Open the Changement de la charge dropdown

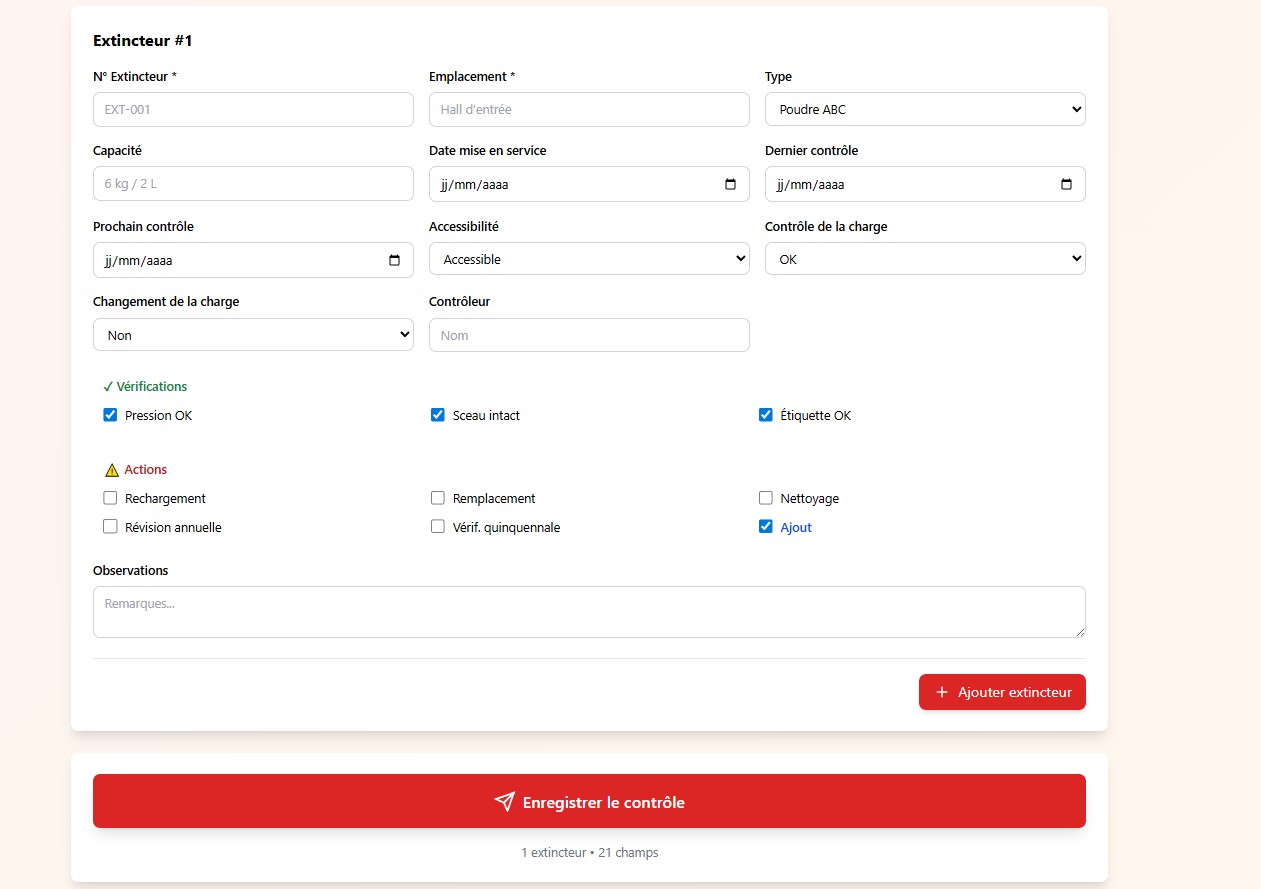click(x=252, y=334)
